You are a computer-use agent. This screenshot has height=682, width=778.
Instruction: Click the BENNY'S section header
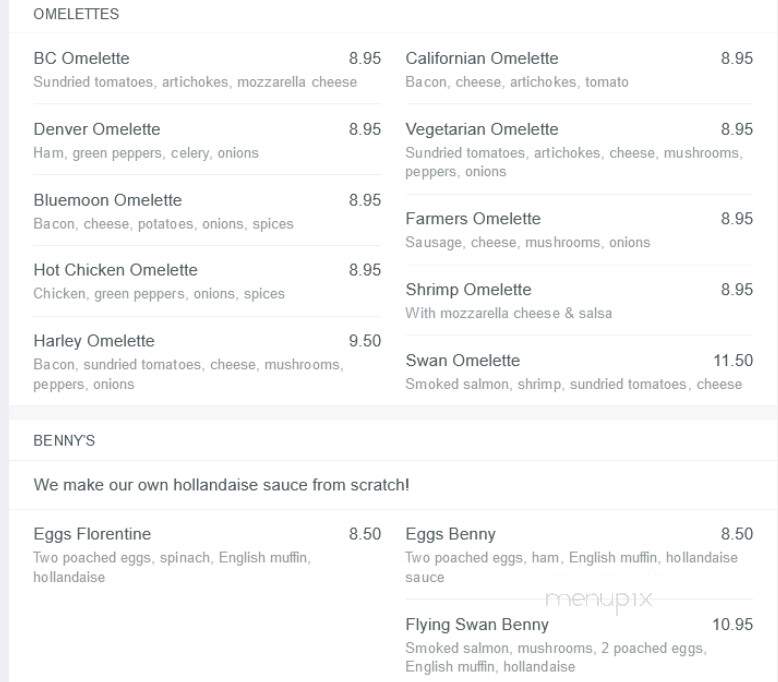pyautogui.click(x=64, y=440)
